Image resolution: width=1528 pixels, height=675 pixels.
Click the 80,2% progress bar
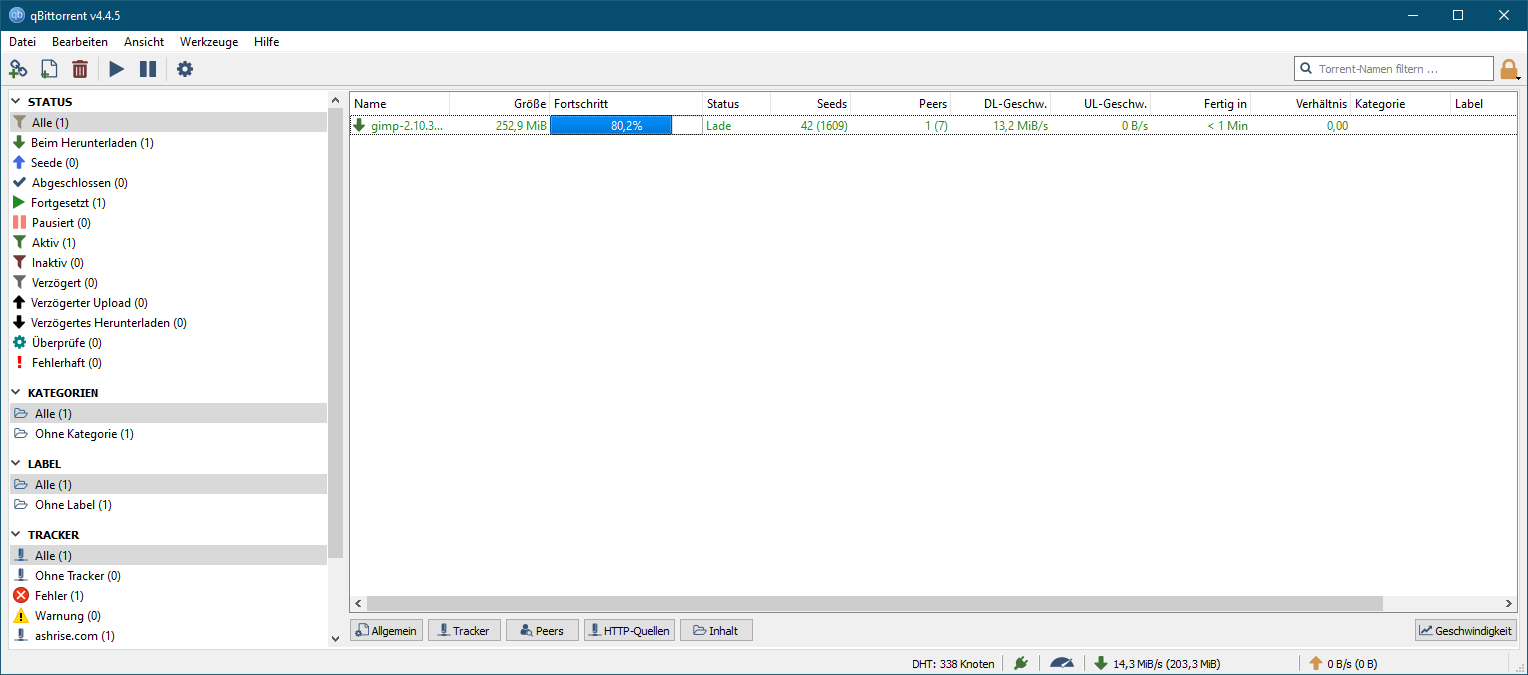(x=626, y=126)
